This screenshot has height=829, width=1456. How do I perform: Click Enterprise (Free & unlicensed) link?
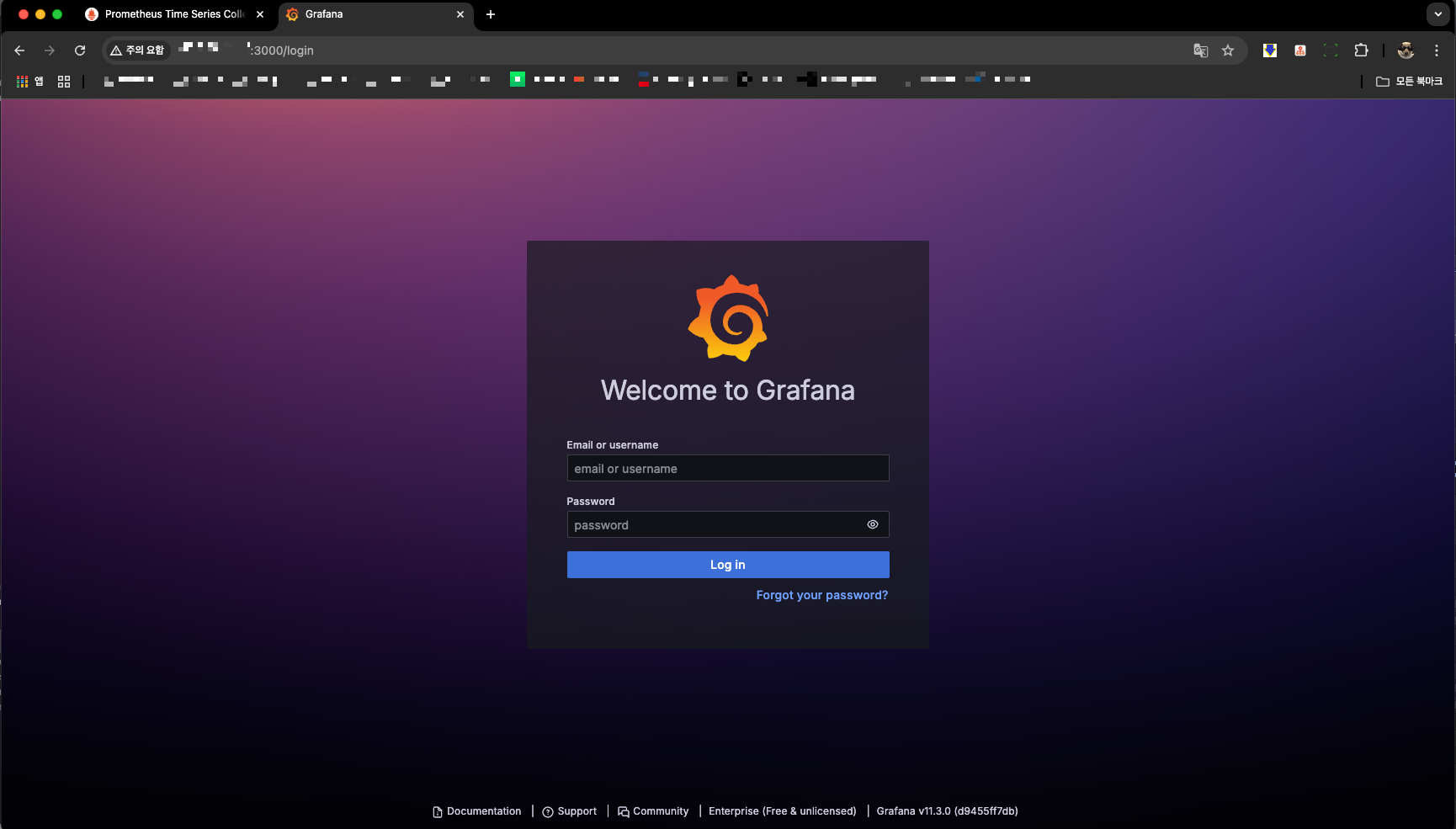click(783, 811)
